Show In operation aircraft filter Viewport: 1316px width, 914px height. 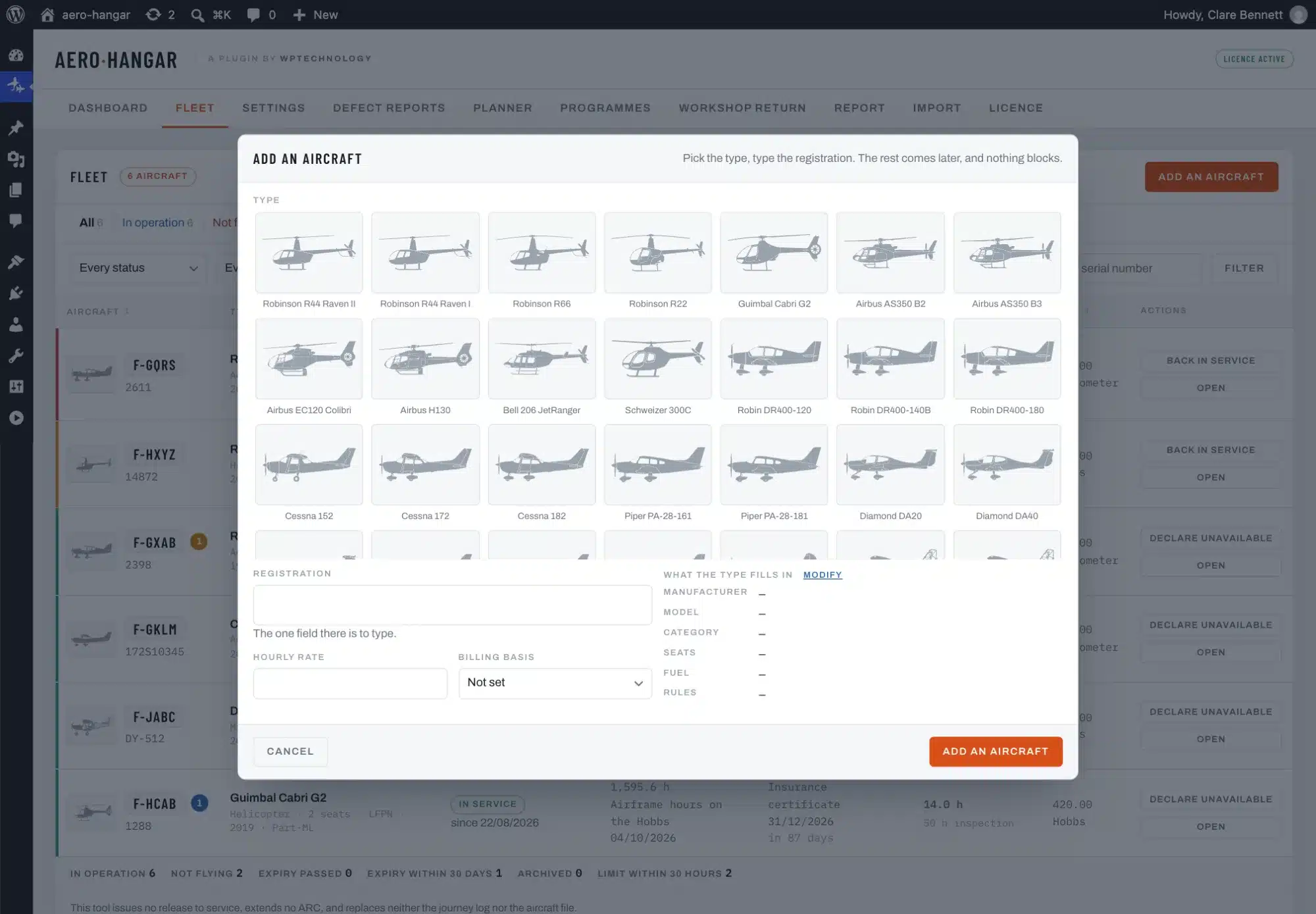(157, 222)
